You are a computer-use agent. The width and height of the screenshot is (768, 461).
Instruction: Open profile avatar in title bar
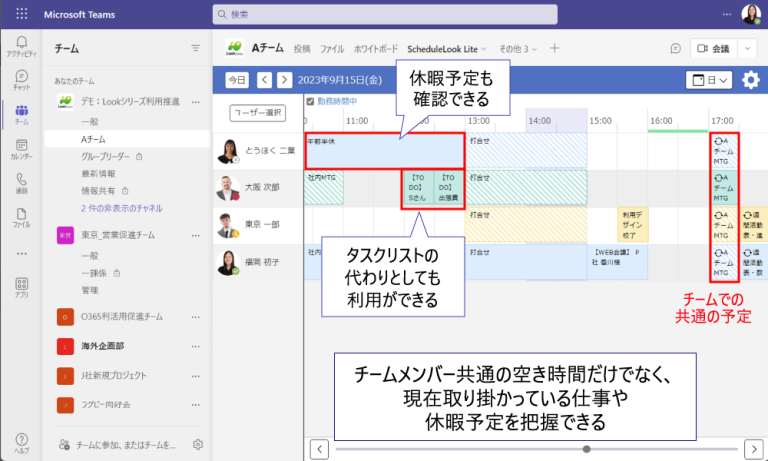pyautogui.click(x=750, y=14)
